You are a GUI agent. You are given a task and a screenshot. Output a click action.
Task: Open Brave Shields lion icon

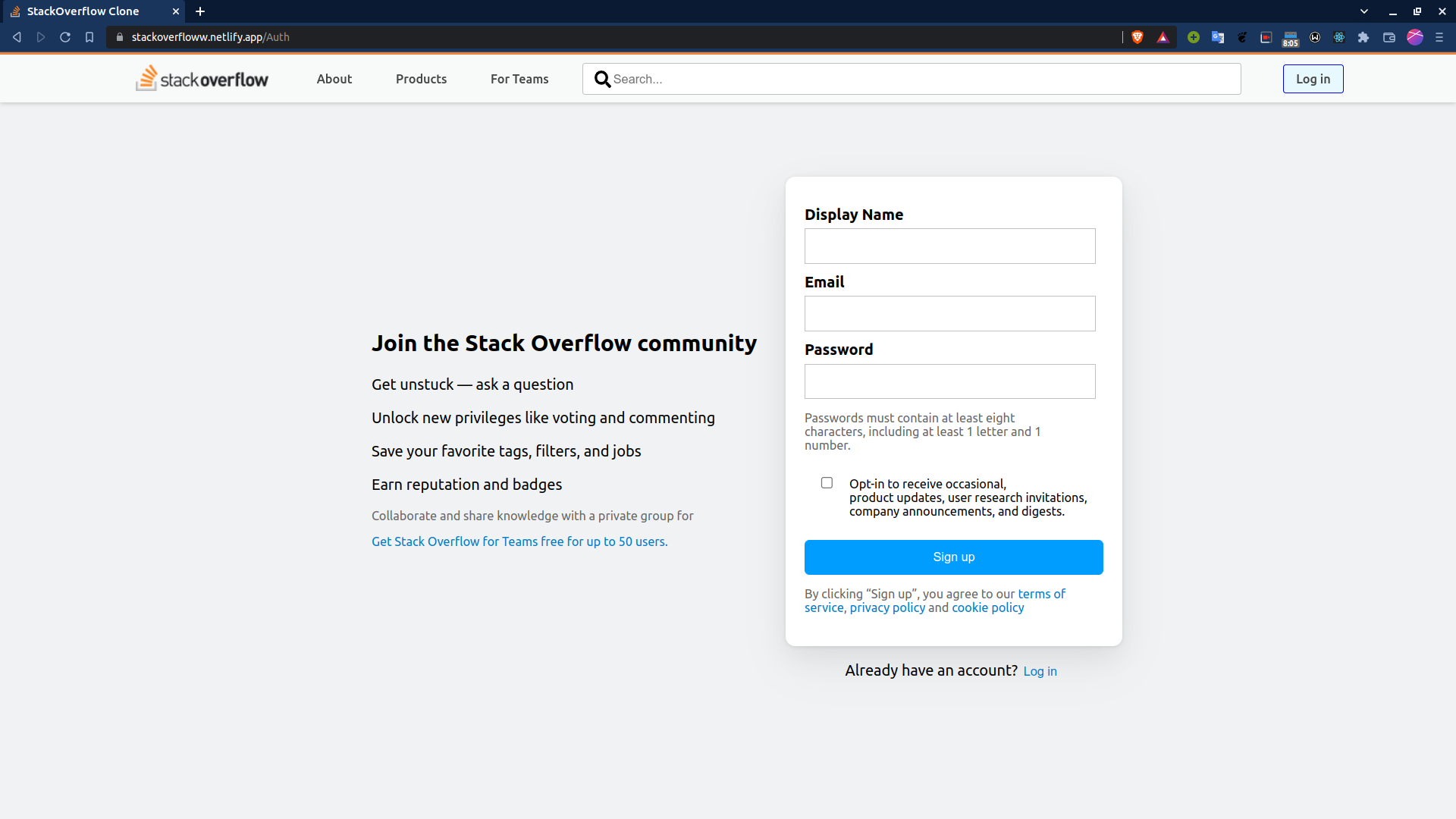click(1137, 37)
